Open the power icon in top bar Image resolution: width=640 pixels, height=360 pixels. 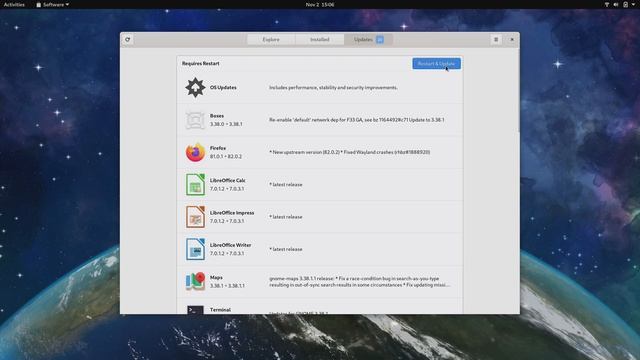tap(625, 4)
